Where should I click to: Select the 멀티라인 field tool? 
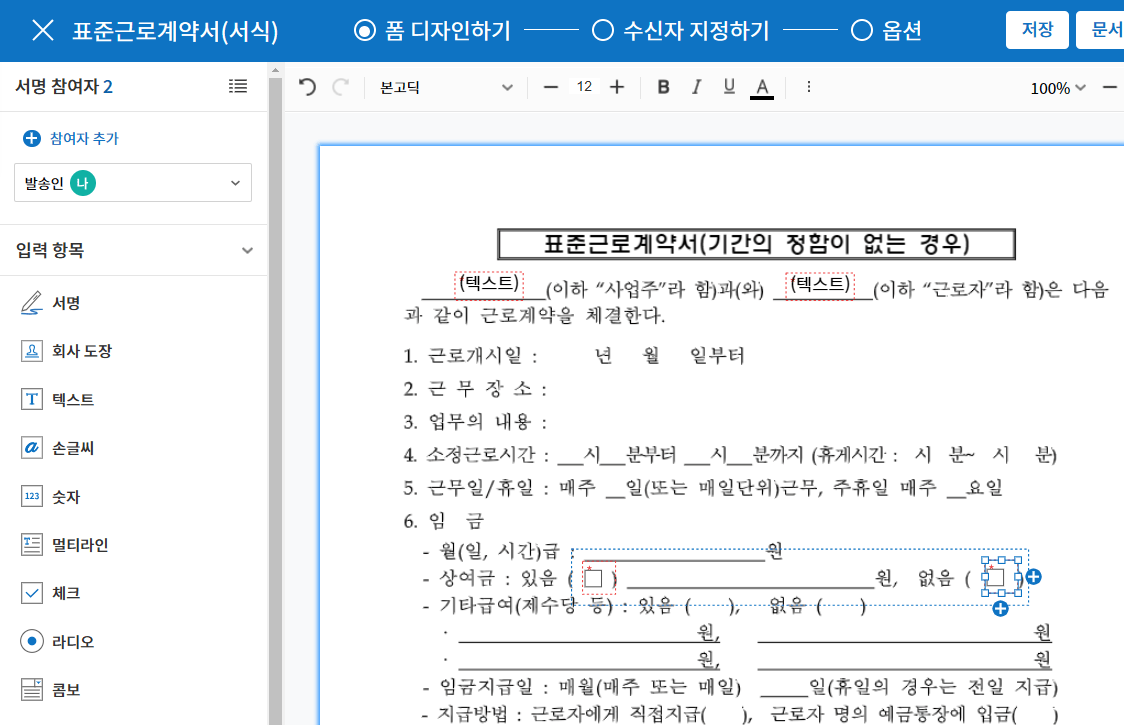[65, 545]
